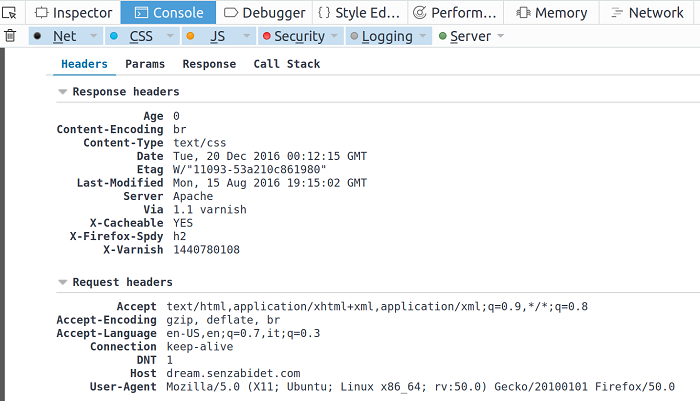This screenshot has width=700, height=401.
Task: Collapse the Request headers section
Action: 63,283
